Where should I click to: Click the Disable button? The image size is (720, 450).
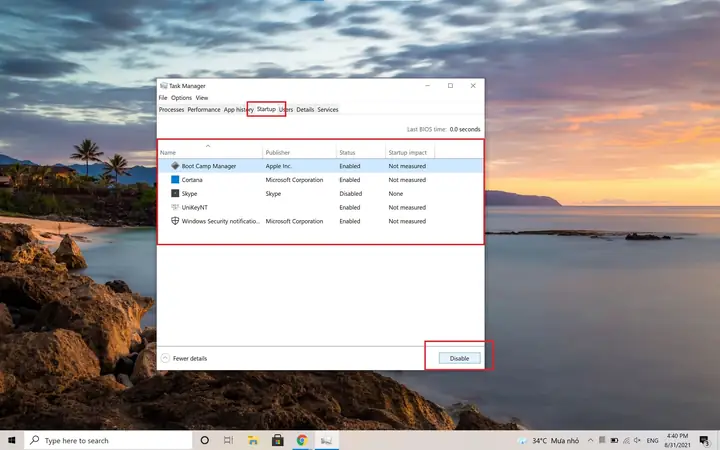[x=459, y=358]
